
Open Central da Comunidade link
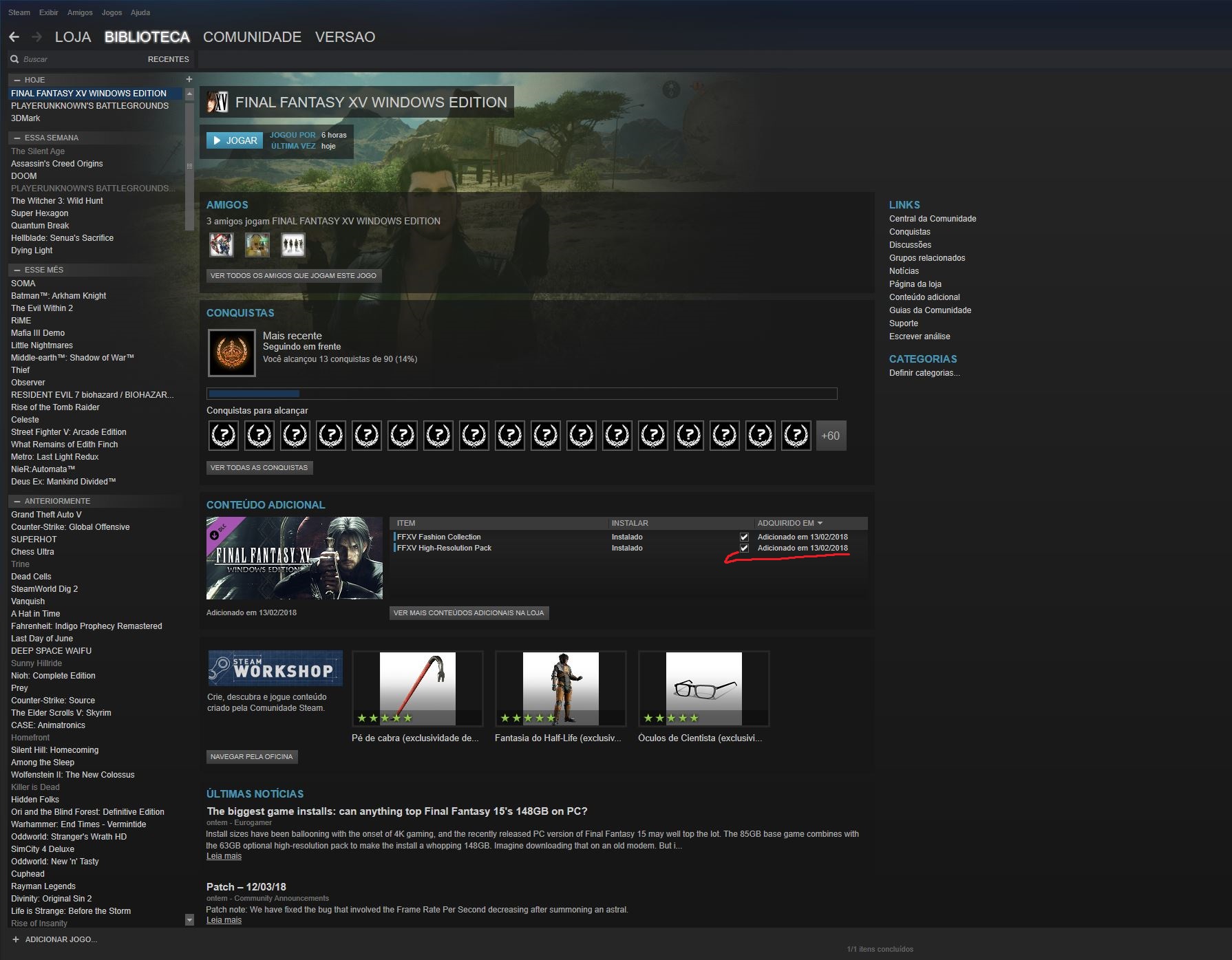tap(933, 219)
